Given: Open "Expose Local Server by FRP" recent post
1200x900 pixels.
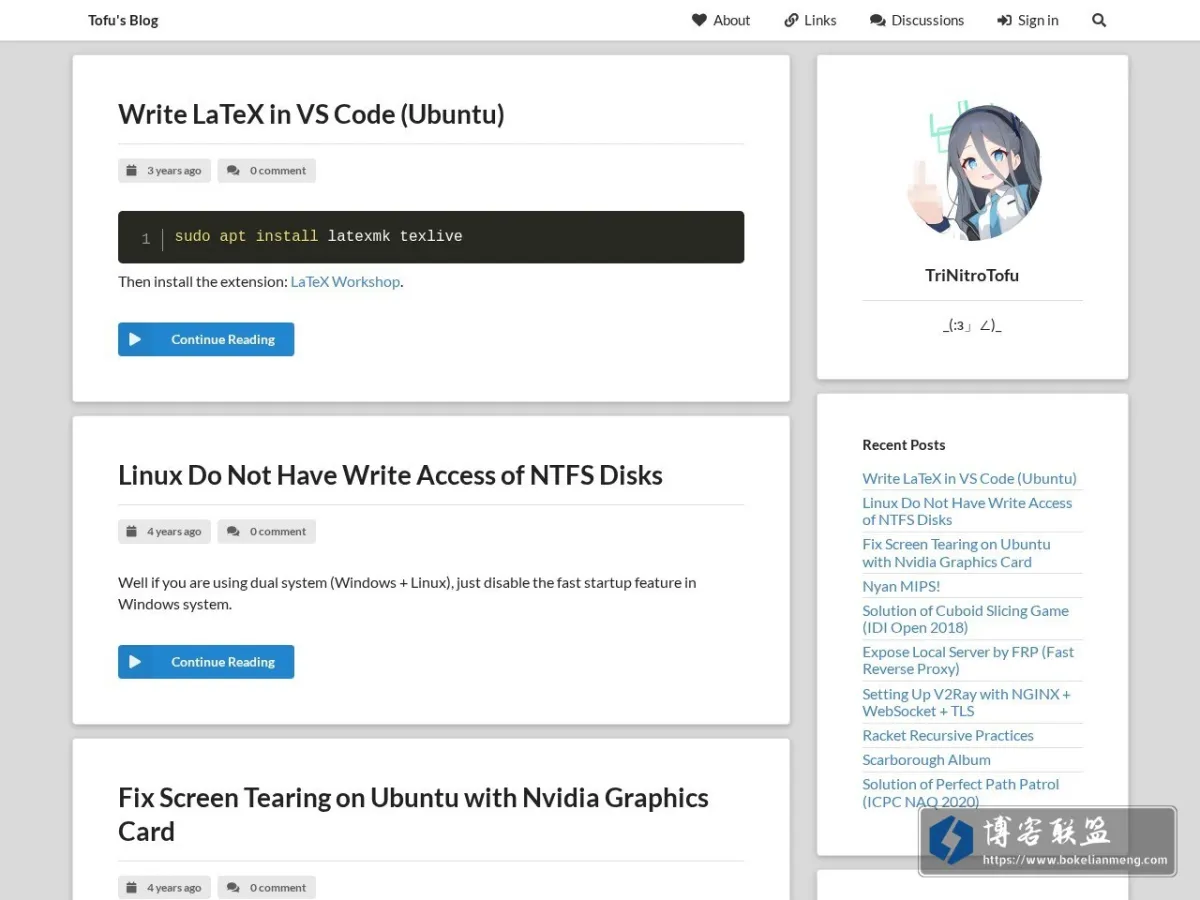Looking at the screenshot, I should pyautogui.click(x=968, y=660).
